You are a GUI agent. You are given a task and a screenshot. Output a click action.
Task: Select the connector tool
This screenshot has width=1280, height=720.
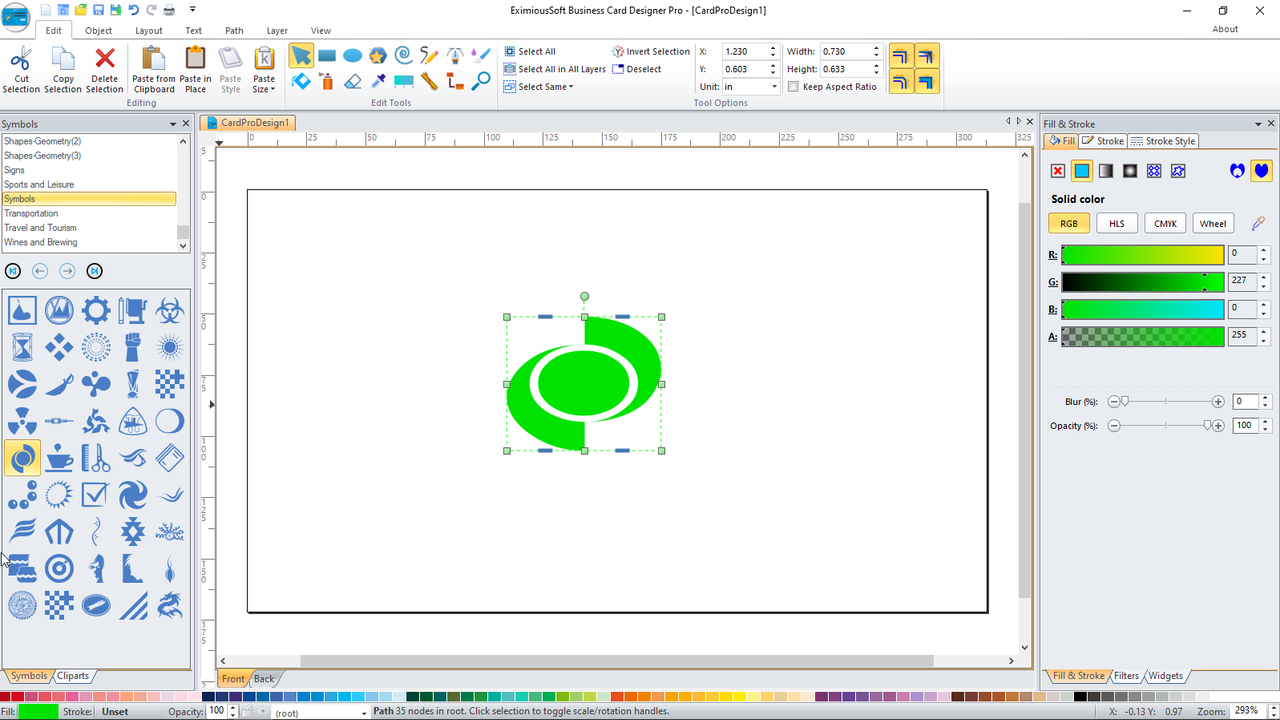pyautogui.click(x=455, y=81)
